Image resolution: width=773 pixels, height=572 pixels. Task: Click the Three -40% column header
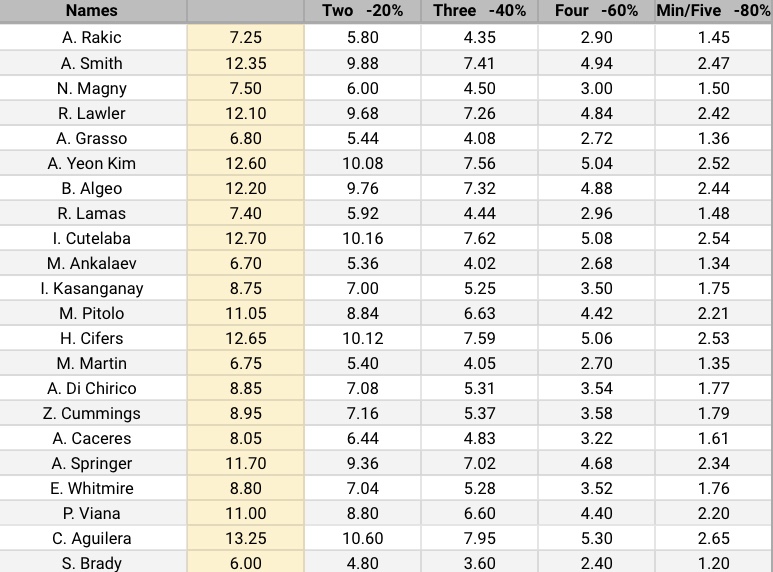click(x=479, y=11)
